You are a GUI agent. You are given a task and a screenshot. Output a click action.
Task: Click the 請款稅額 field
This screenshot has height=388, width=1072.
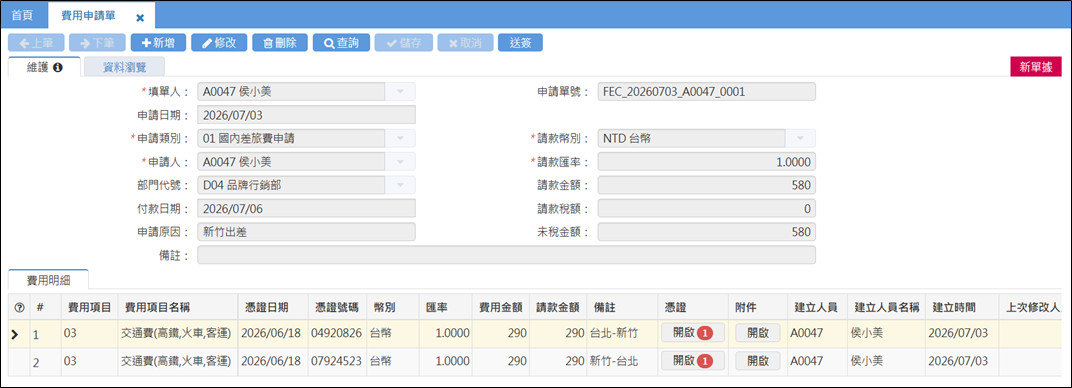click(x=706, y=208)
